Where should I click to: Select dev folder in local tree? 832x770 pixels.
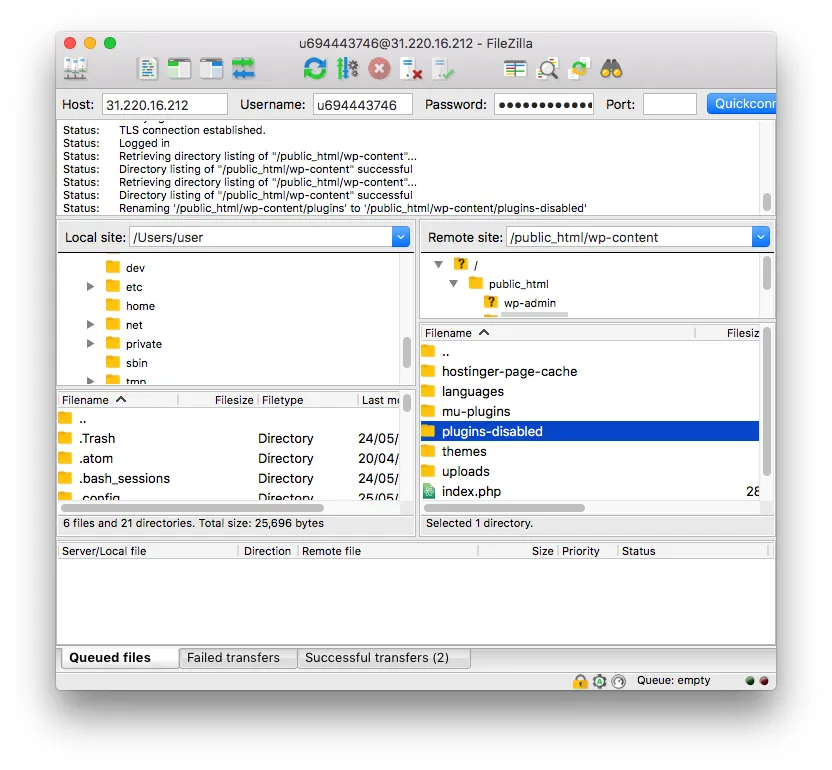coord(135,268)
